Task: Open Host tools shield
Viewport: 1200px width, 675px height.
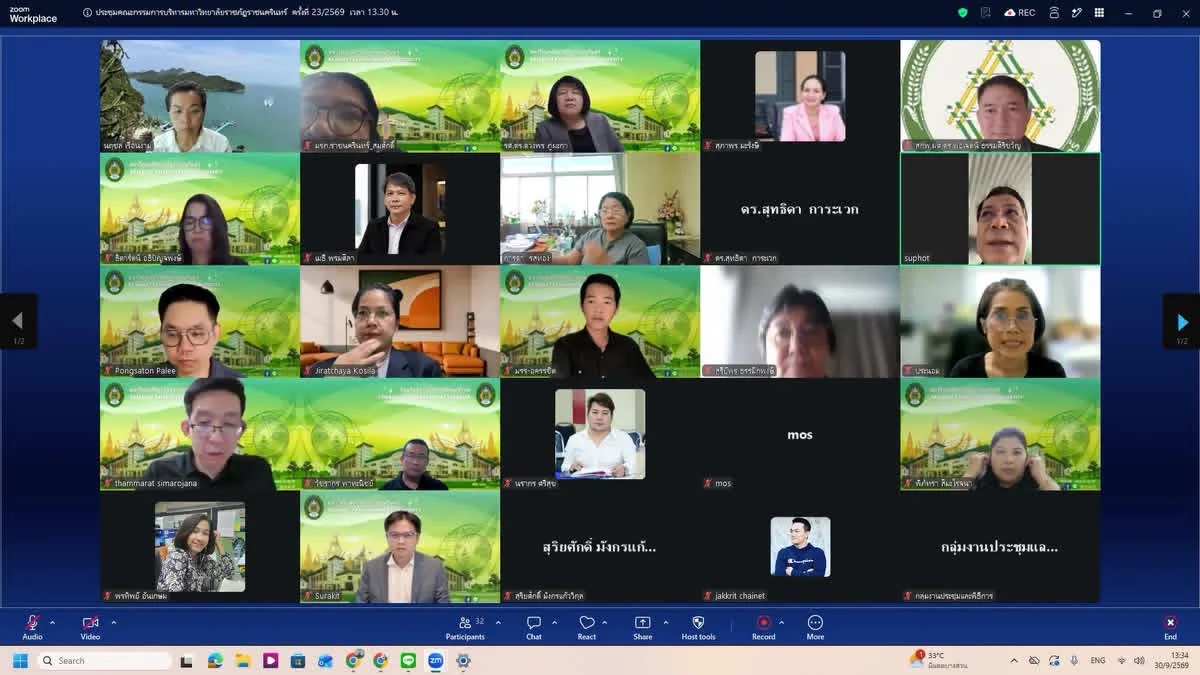Action: pos(698,627)
